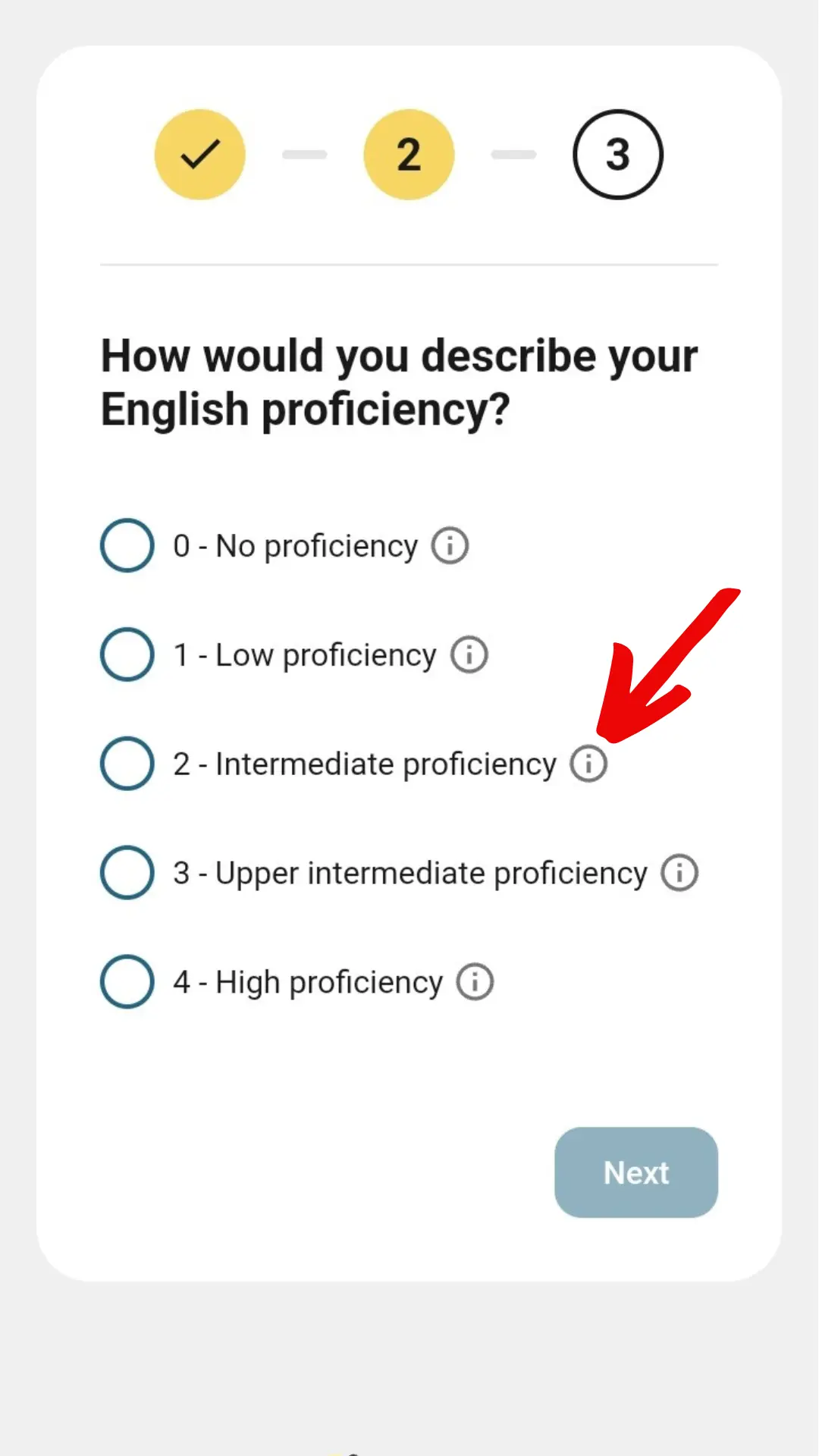Image resolution: width=819 pixels, height=1456 pixels.
Task: Click the Next button
Action: pos(636,1172)
